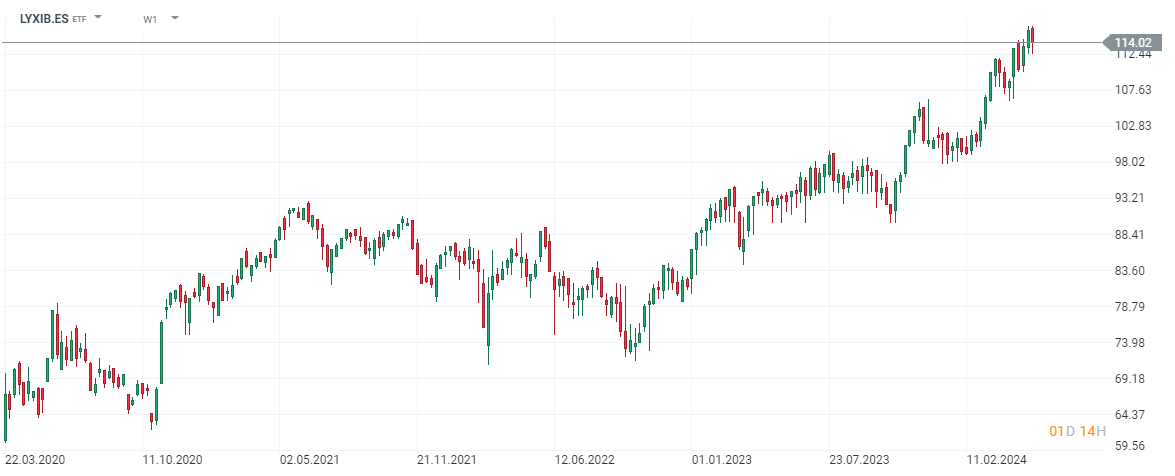
Task: Click the 59.56 lowest price label
Action: (x=1133, y=447)
